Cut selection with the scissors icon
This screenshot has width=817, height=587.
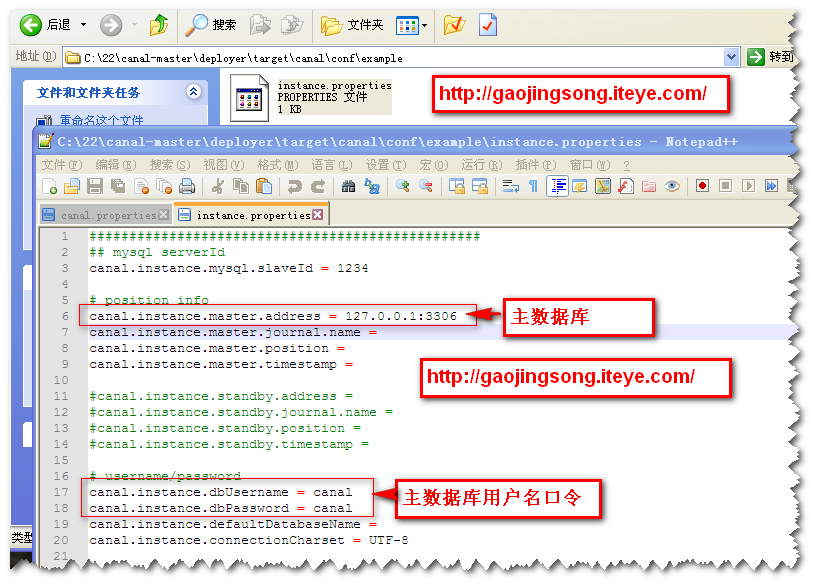click(218, 186)
